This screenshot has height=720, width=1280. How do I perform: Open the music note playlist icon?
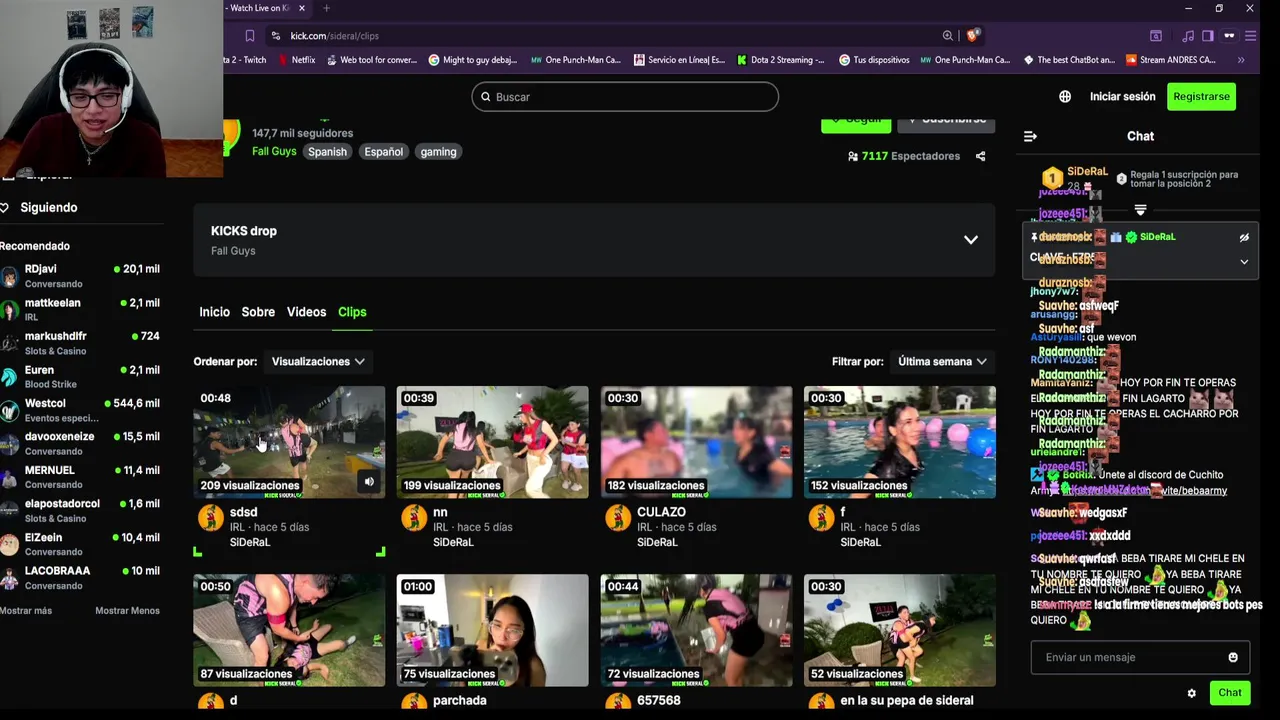[1187, 36]
